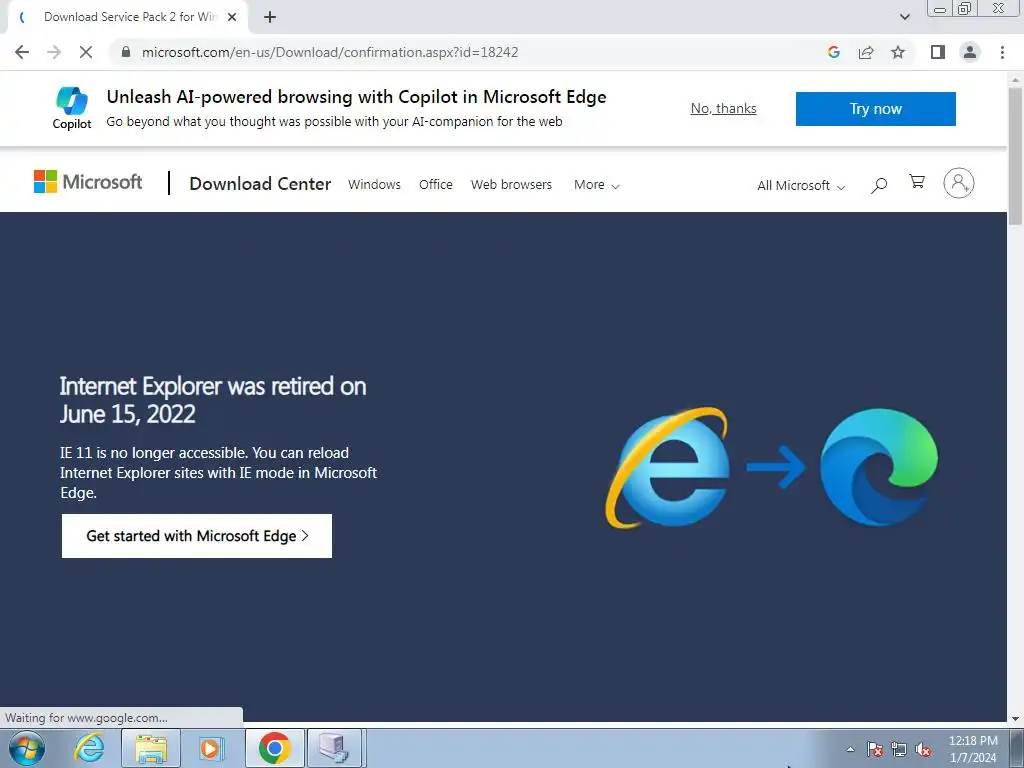Screen dimensions: 1024x768
Task: Share this page icon
Action: [x=866, y=52]
